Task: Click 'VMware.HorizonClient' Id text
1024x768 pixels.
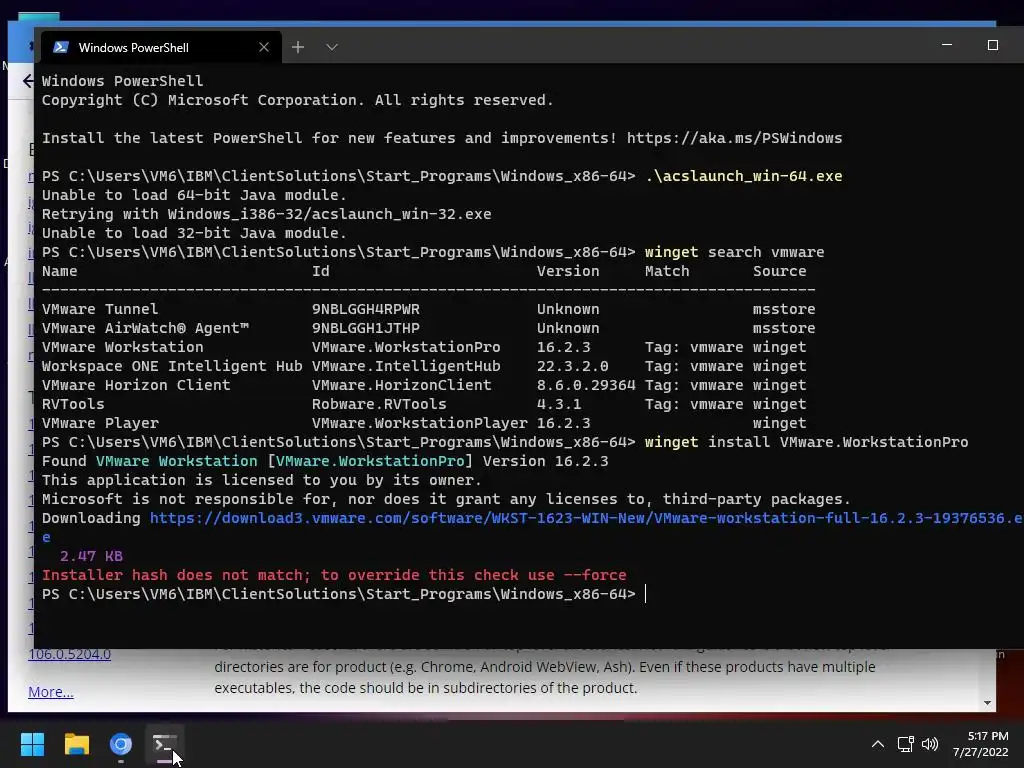Action: pyautogui.click(x=401, y=385)
